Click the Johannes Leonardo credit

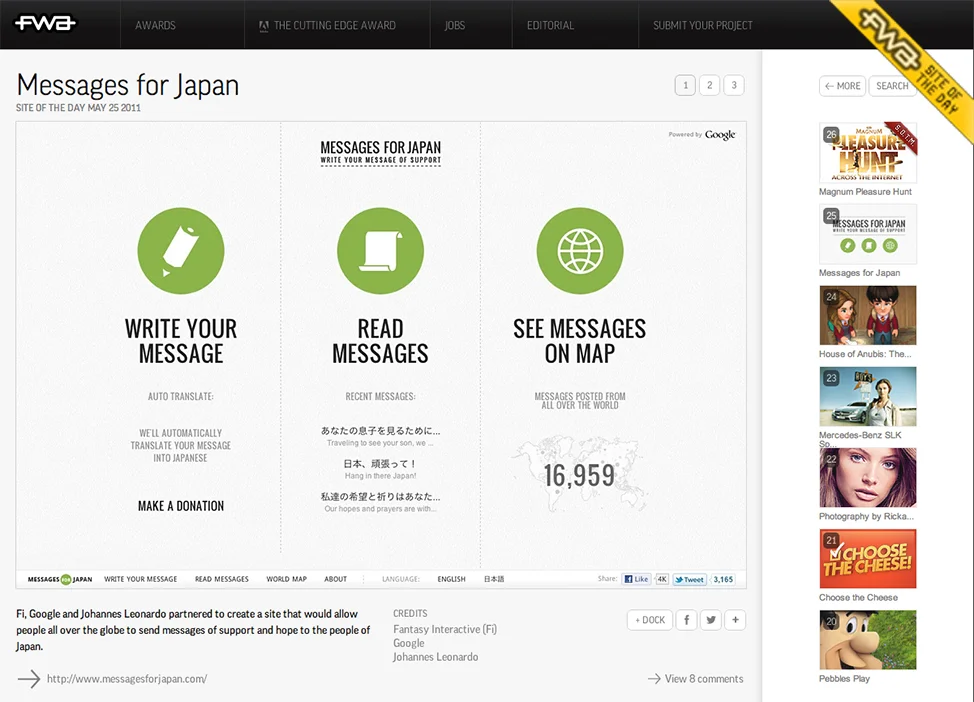435,657
